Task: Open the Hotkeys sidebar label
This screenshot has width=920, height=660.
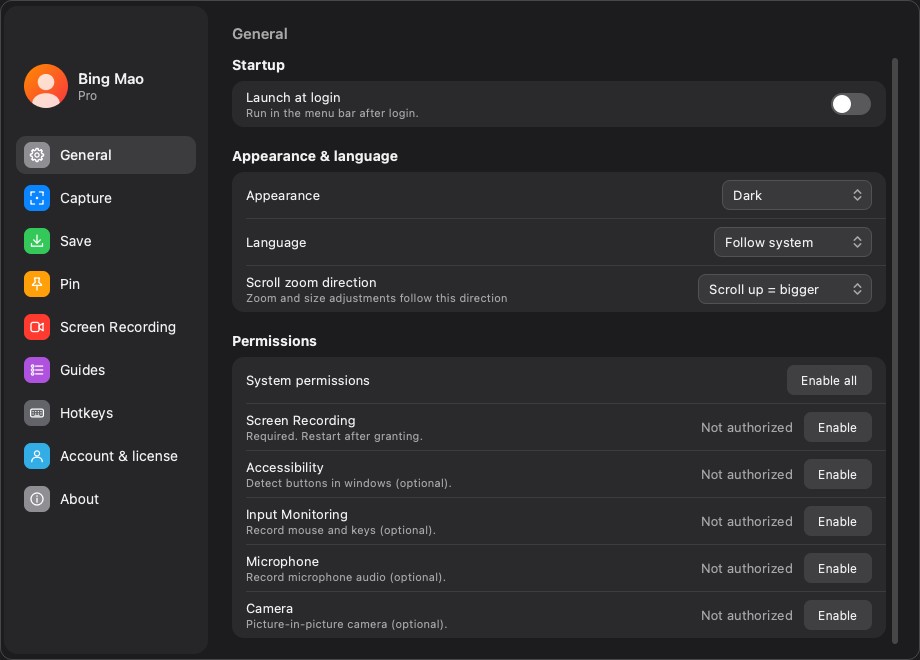Action: pyautogui.click(x=86, y=413)
